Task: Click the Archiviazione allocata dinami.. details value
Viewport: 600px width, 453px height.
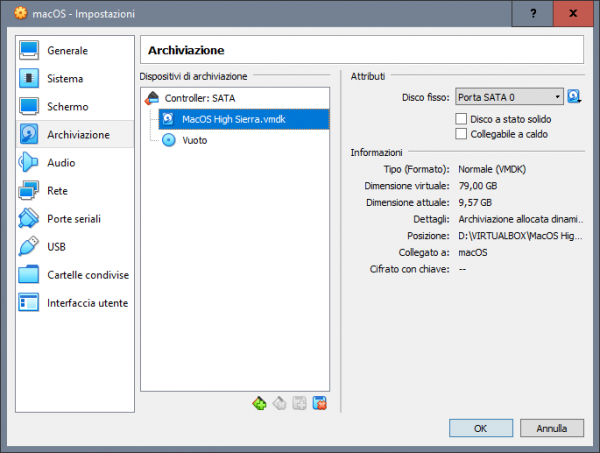Action: [x=520, y=219]
